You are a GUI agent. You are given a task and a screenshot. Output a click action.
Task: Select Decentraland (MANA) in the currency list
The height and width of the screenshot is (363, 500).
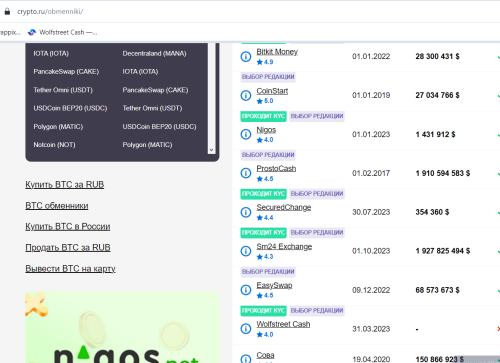pos(154,53)
